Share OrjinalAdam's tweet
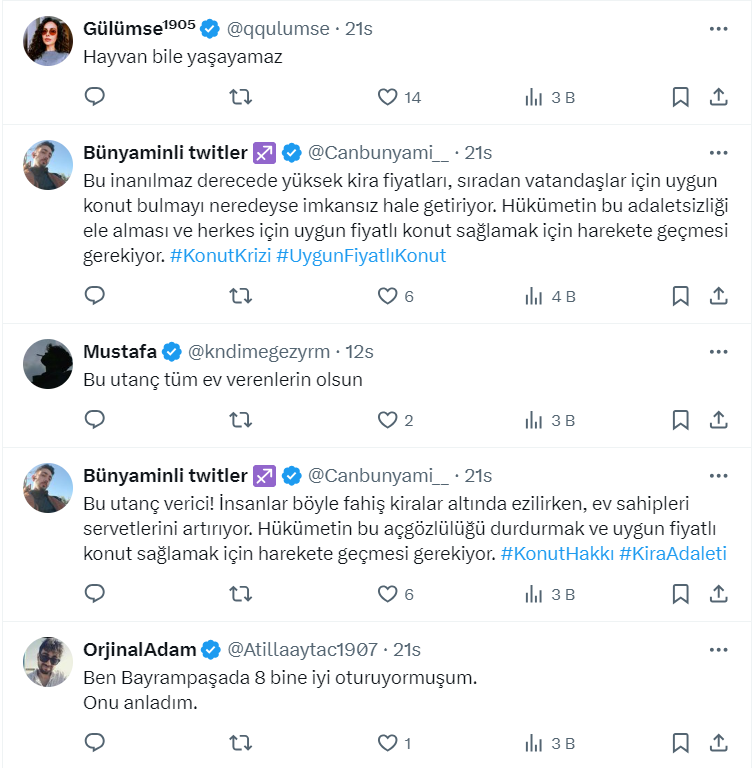 [x=718, y=743]
